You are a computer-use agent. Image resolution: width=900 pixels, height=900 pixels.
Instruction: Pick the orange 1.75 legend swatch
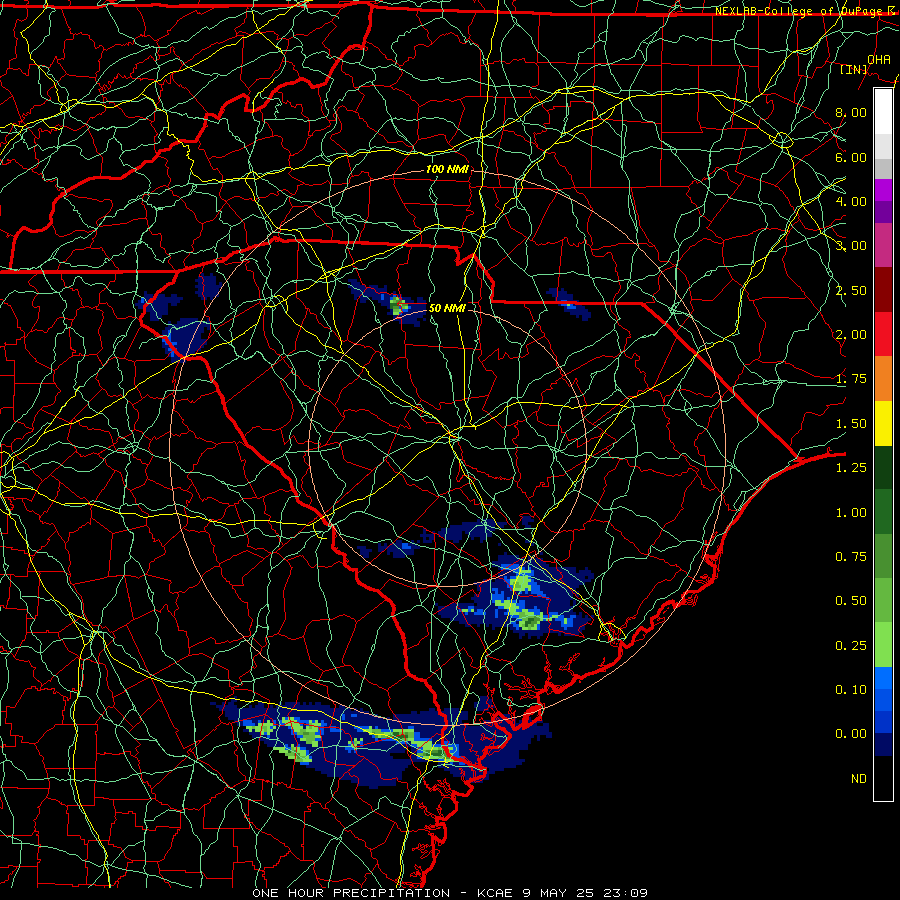(883, 379)
